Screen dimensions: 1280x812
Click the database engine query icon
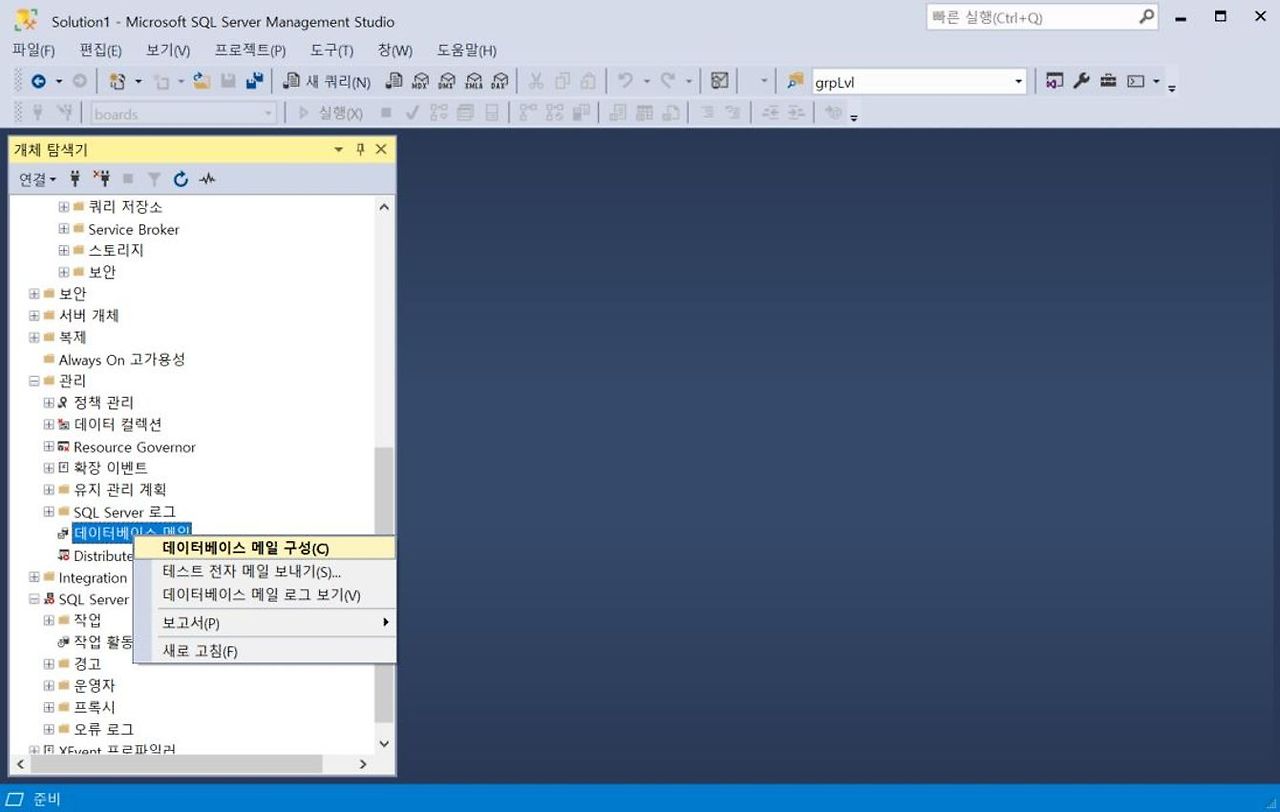(394, 82)
